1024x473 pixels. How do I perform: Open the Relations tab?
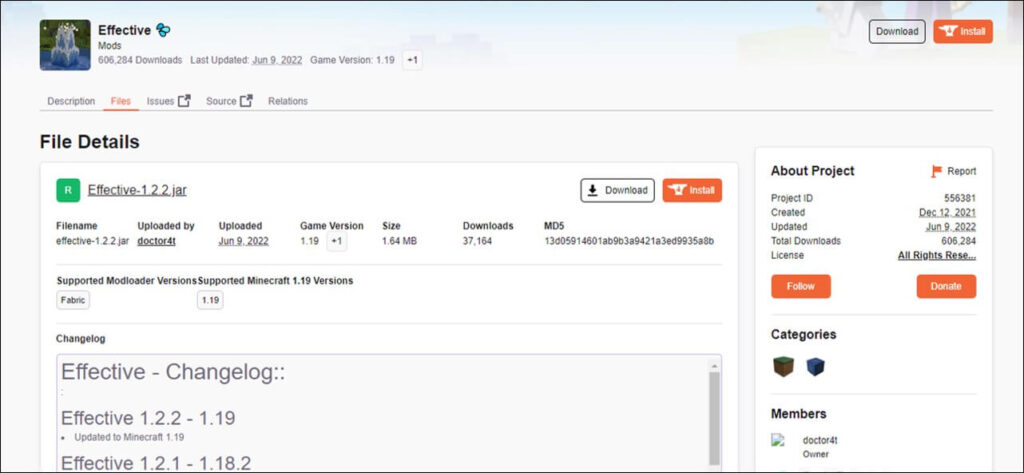click(x=288, y=101)
